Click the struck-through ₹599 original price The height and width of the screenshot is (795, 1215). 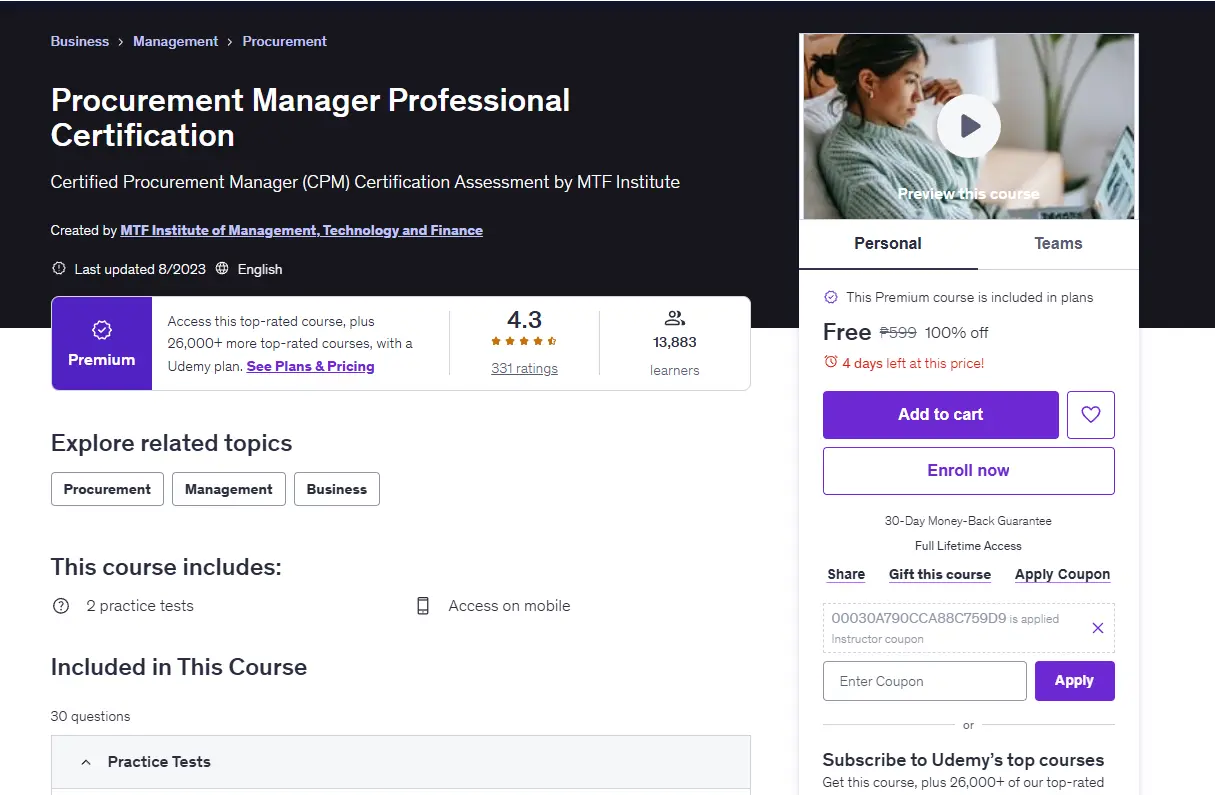[x=898, y=333]
